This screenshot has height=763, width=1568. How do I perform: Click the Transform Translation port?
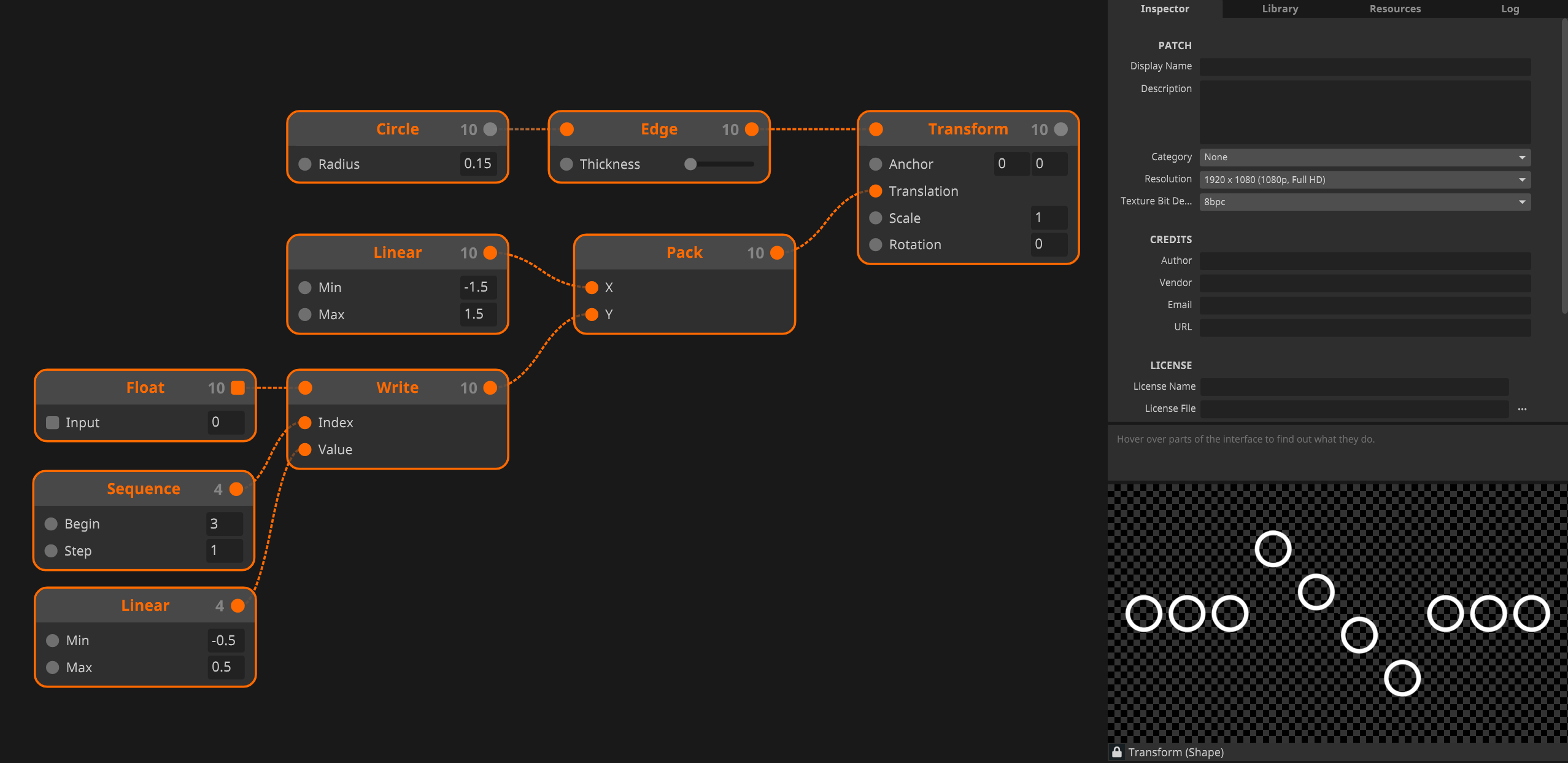pyautogui.click(x=876, y=191)
